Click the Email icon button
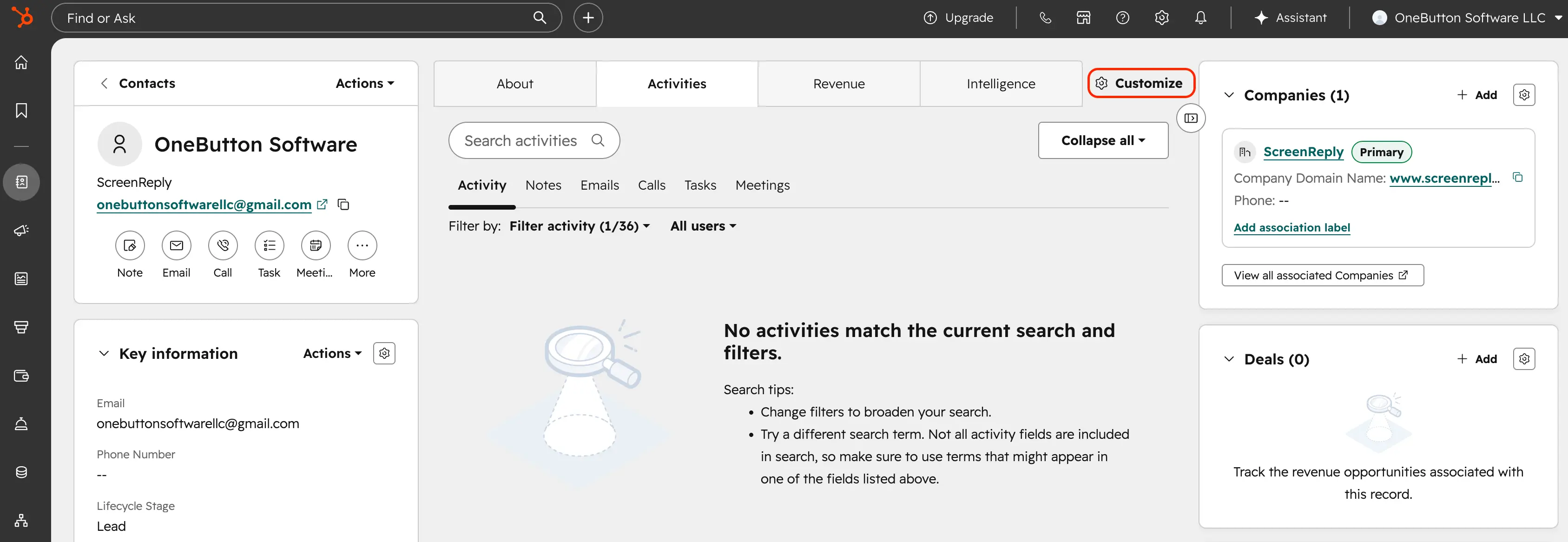The height and width of the screenshot is (542, 1568). pos(177,245)
